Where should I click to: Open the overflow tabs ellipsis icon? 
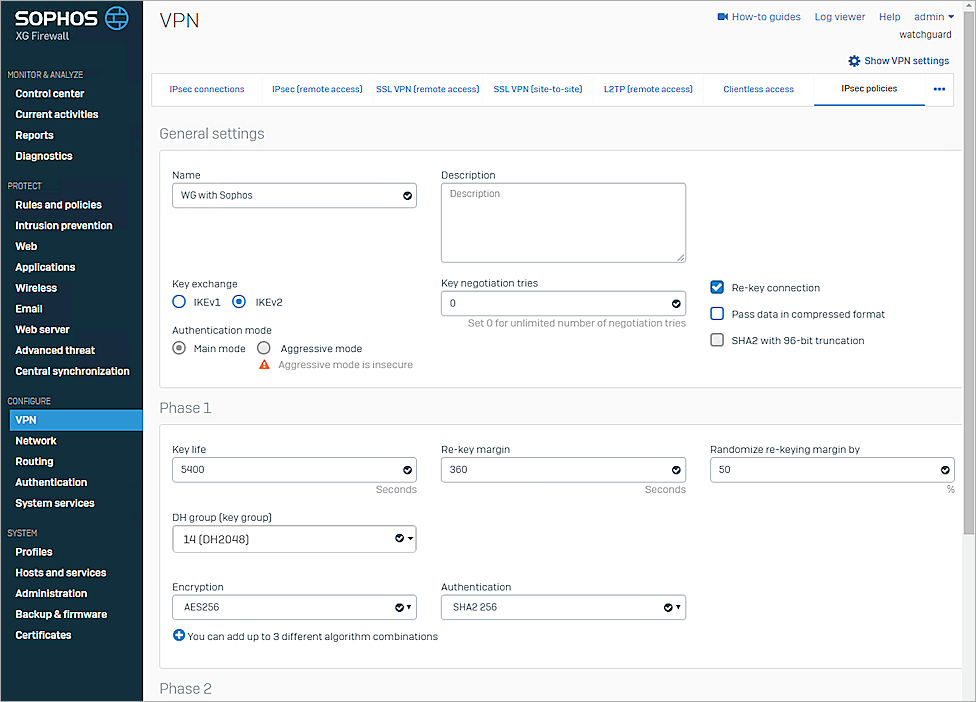[938, 89]
